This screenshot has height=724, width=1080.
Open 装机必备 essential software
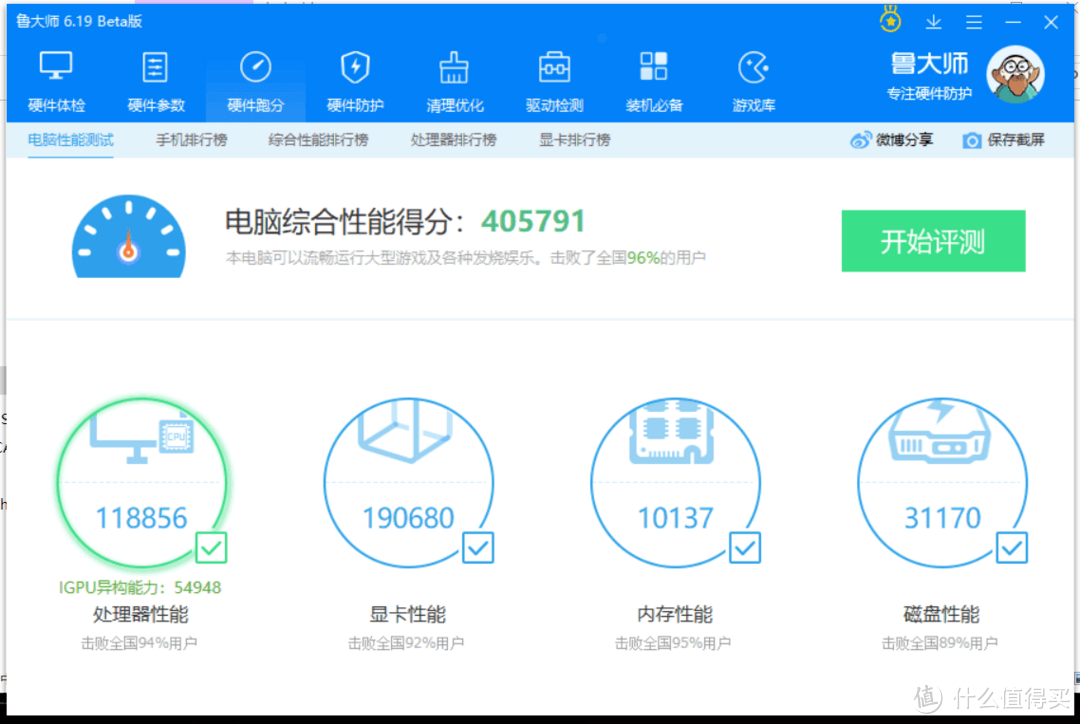click(654, 81)
